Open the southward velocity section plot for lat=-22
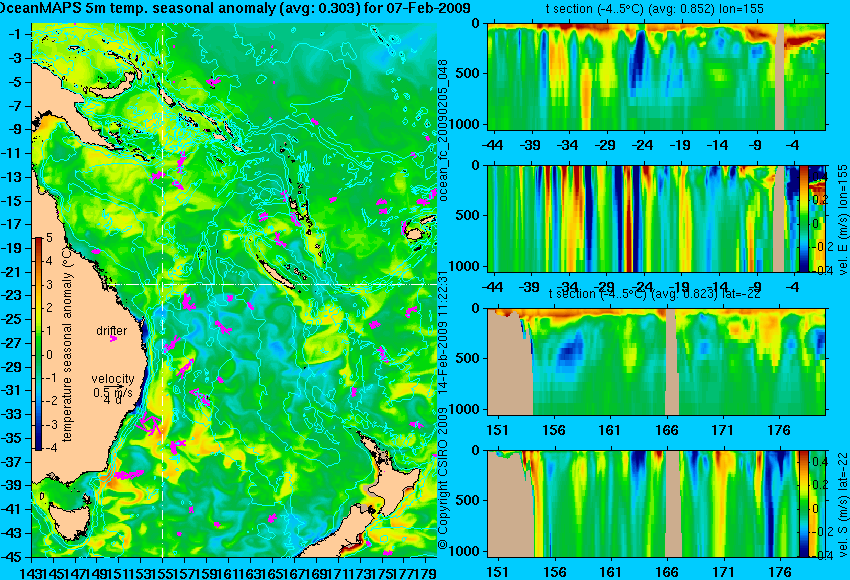The height and width of the screenshot is (580, 850). (x=643, y=504)
